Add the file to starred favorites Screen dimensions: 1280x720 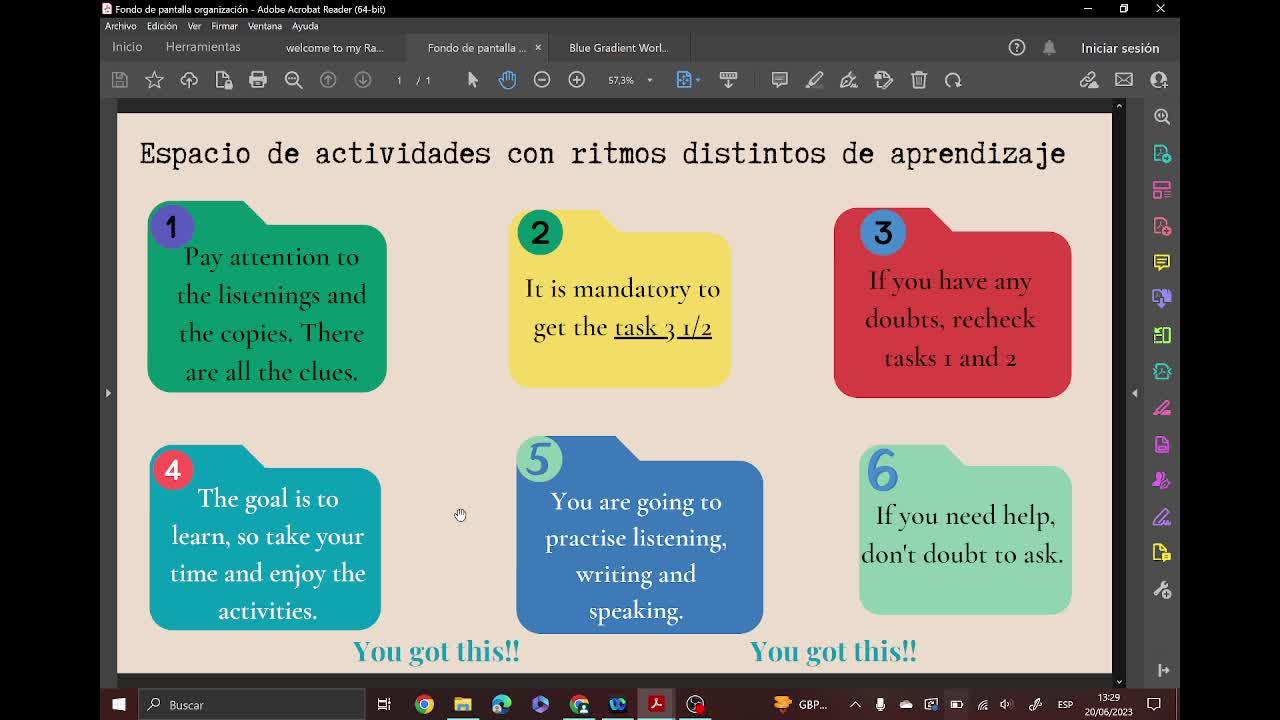pyautogui.click(x=154, y=80)
